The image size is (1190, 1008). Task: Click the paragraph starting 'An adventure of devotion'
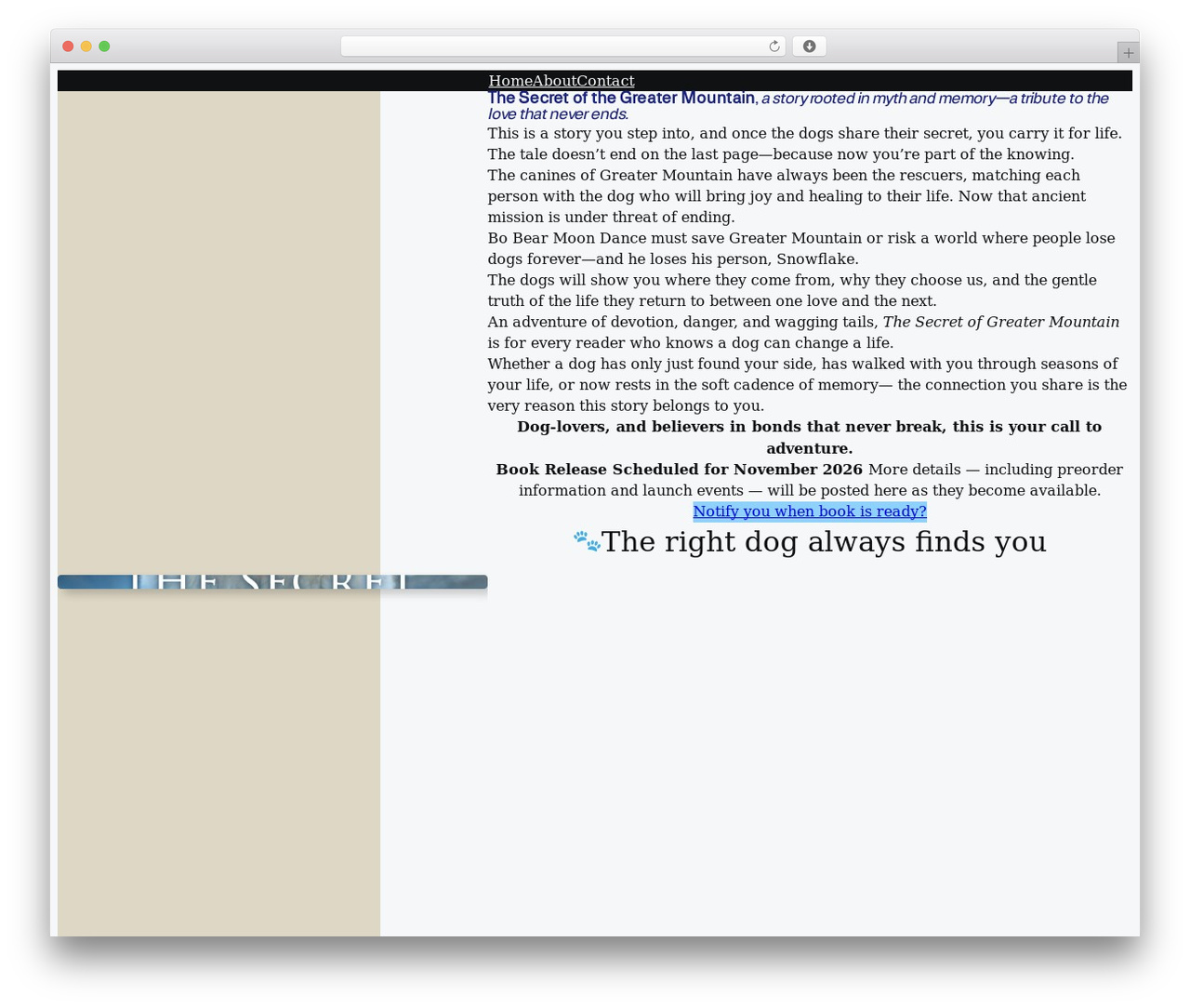(803, 332)
